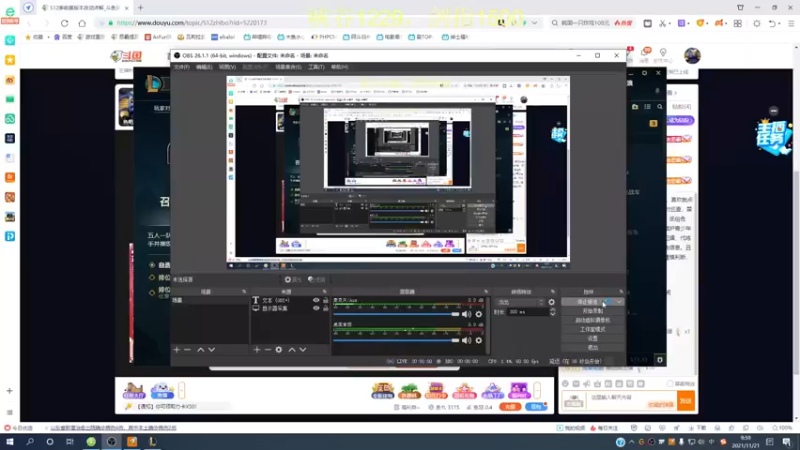Open settings gear for microphone audio channel
The height and width of the screenshot is (450, 800).
tap(479, 314)
